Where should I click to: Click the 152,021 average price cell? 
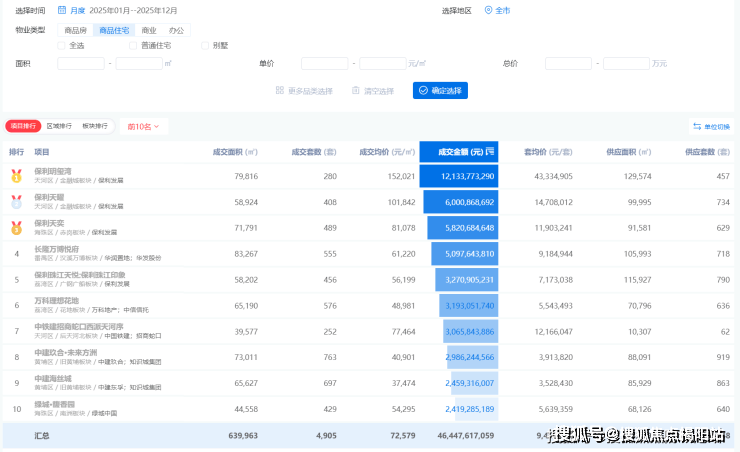click(402, 176)
